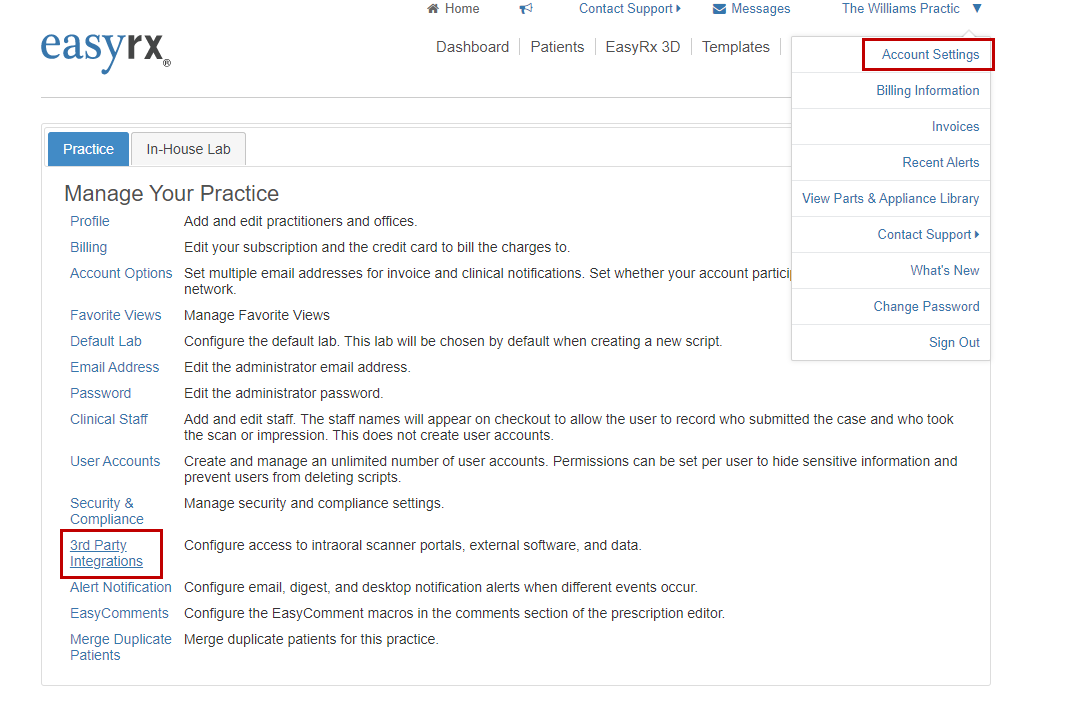Open the Merge Duplicate Patients link
1068x704 pixels.
point(121,647)
